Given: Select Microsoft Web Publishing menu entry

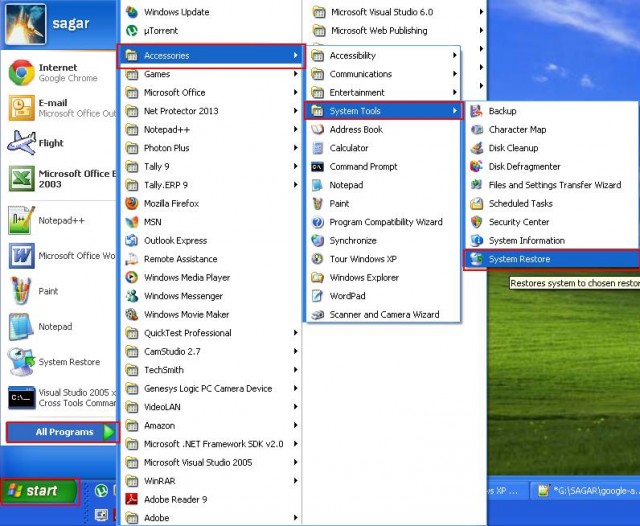Looking at the screenshot, I should [393, 31].
